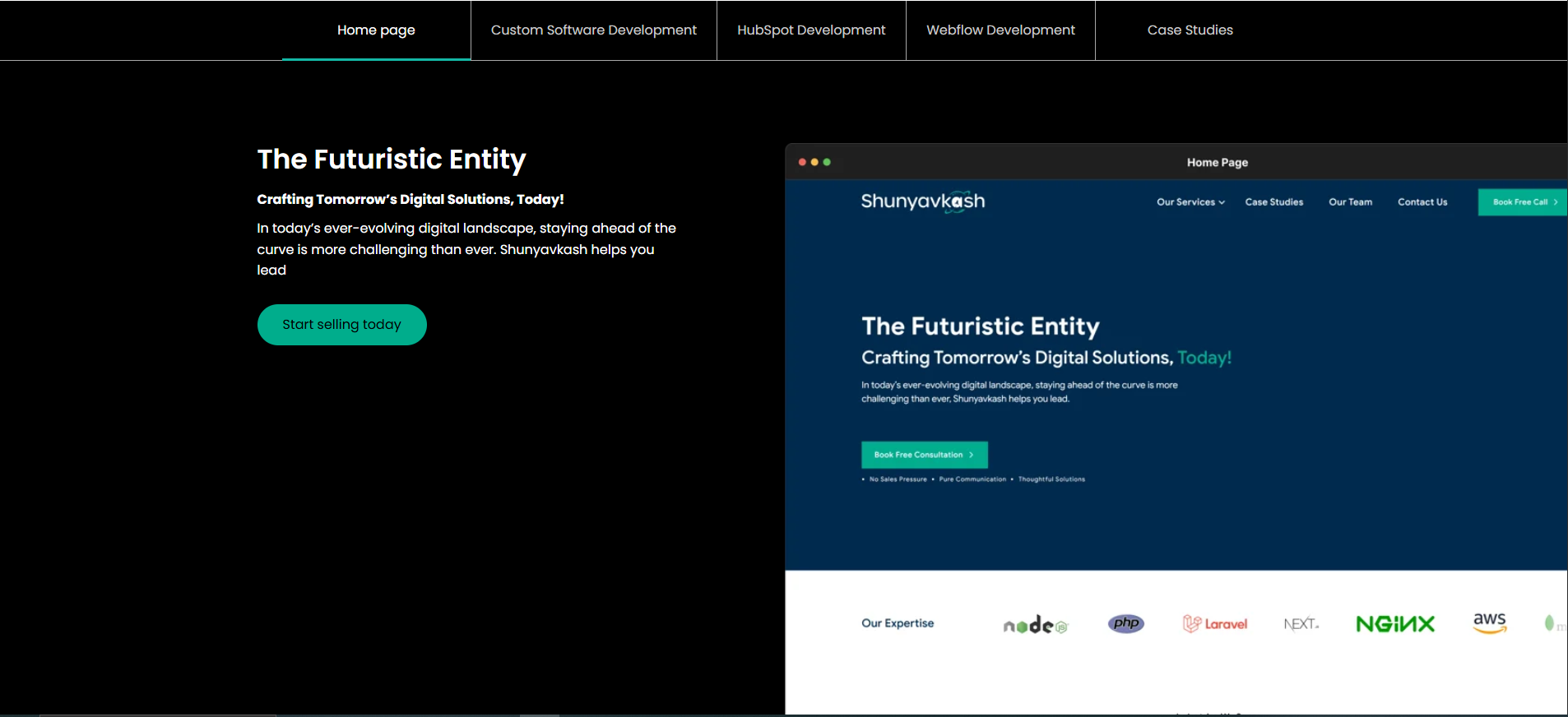Open the Custom Software Development tab
Screen dimensions: 1568x717
pyautogui.click(x=593, y=30)
